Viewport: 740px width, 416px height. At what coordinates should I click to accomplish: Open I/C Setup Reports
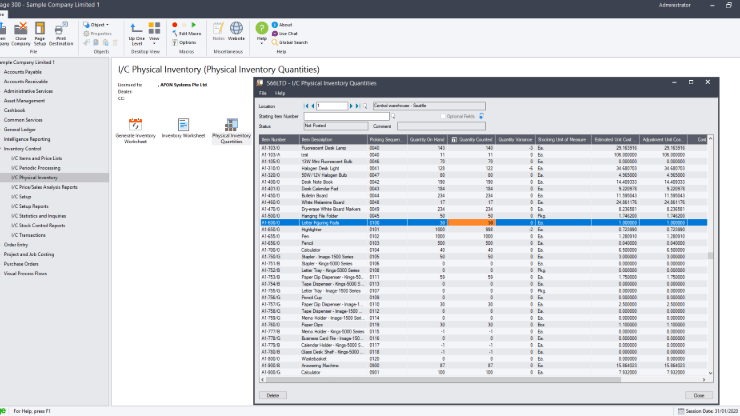click(29, 206)
